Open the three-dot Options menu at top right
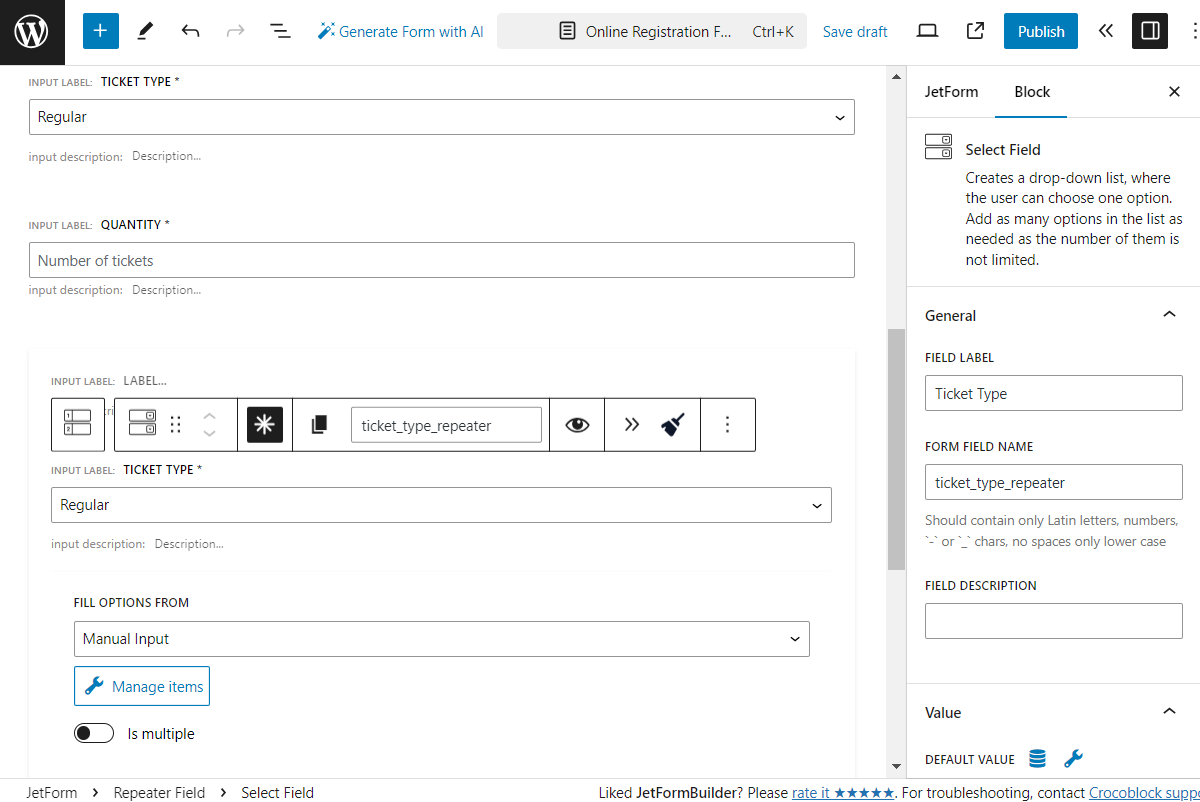This screenshot has width=1200, height=802. (1194, 31)
